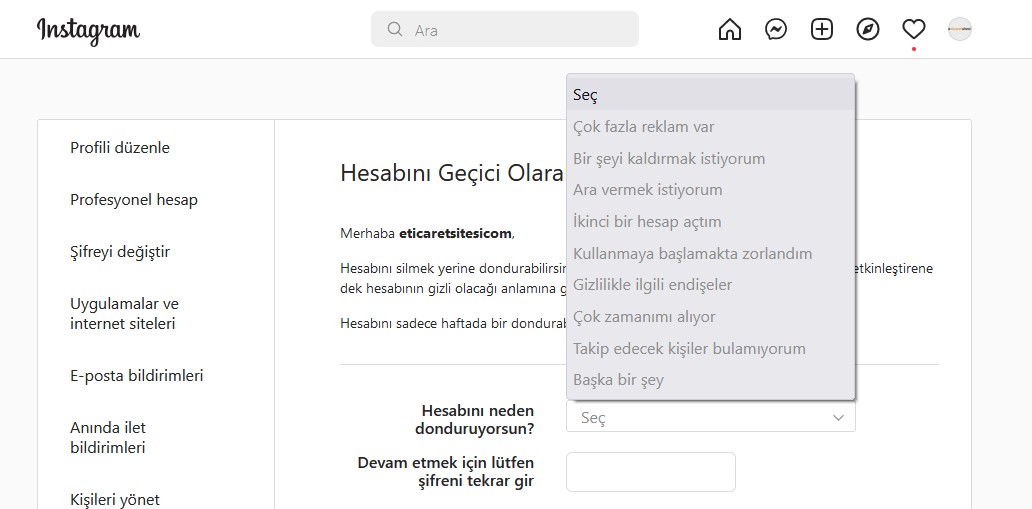Choose 'Ara vermek istiyorum' option

[711, 190]
